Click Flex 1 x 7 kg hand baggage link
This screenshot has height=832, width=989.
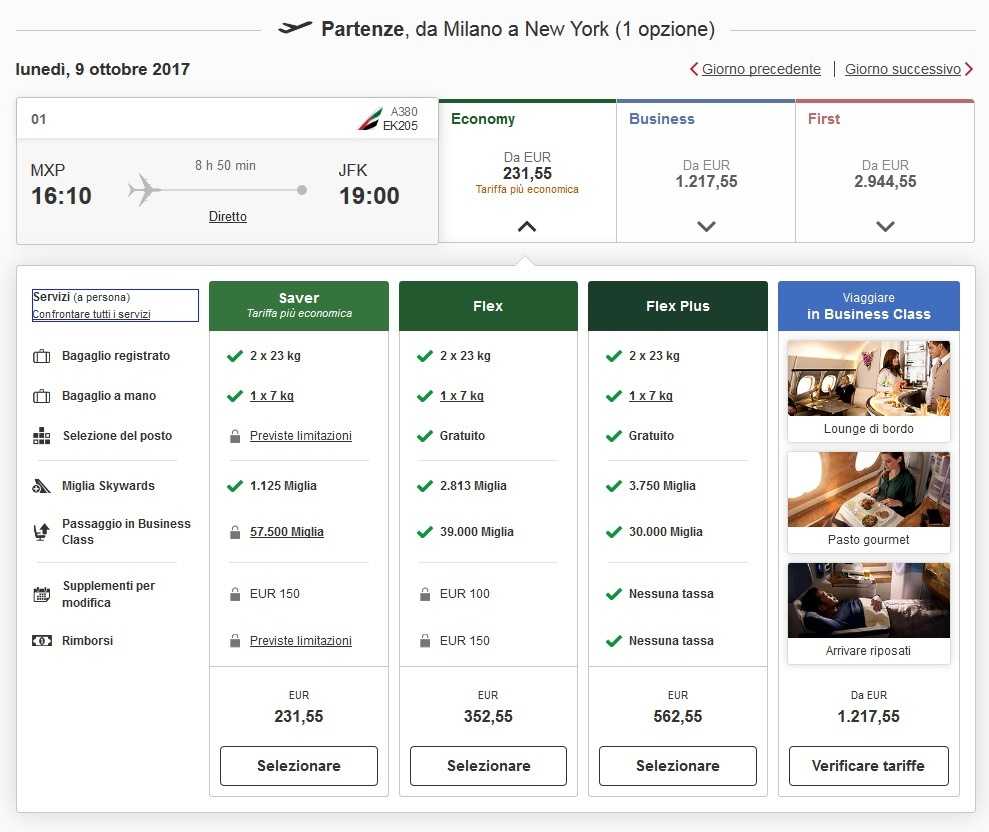pos(462,396)
